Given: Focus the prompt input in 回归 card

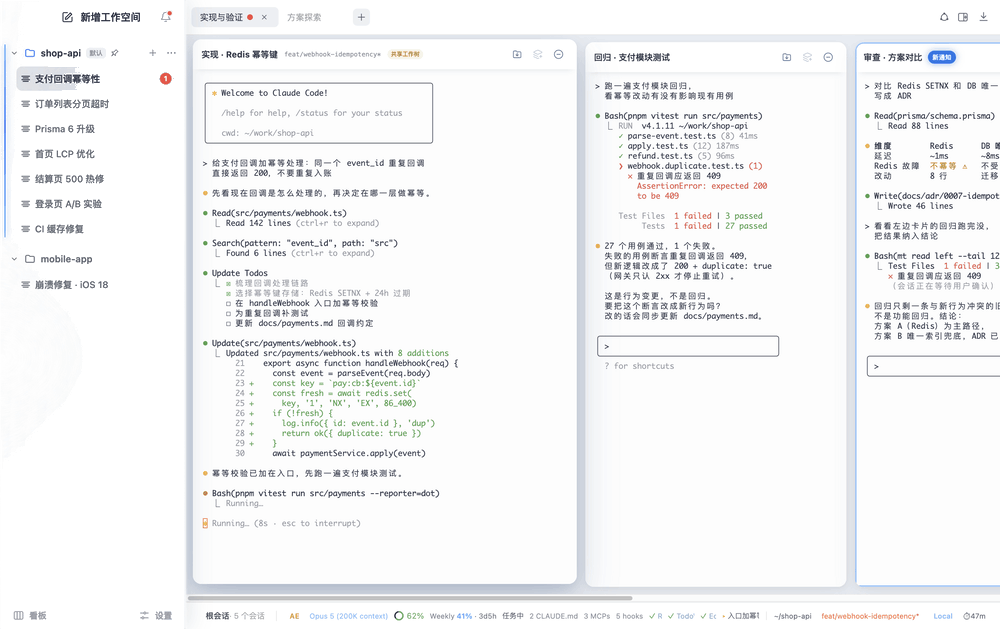Looking at the screenshot, I should [688, 346].
